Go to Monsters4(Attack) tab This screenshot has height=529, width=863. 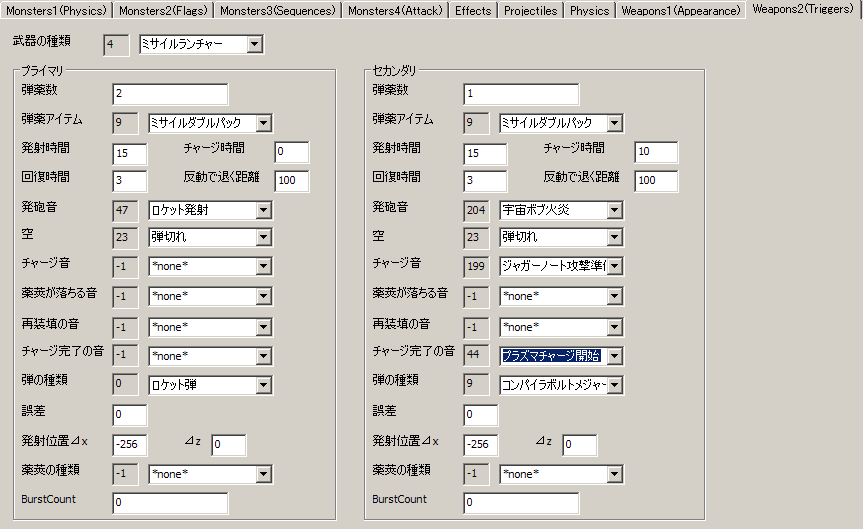(395, 10)
